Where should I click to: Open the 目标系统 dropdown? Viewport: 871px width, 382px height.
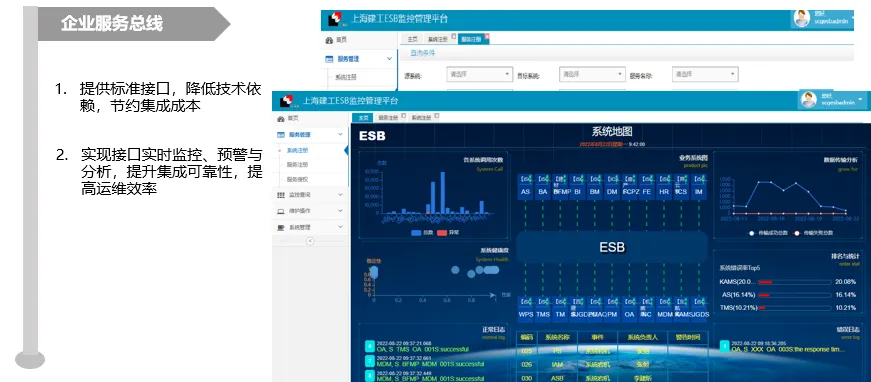click(592, 74)
